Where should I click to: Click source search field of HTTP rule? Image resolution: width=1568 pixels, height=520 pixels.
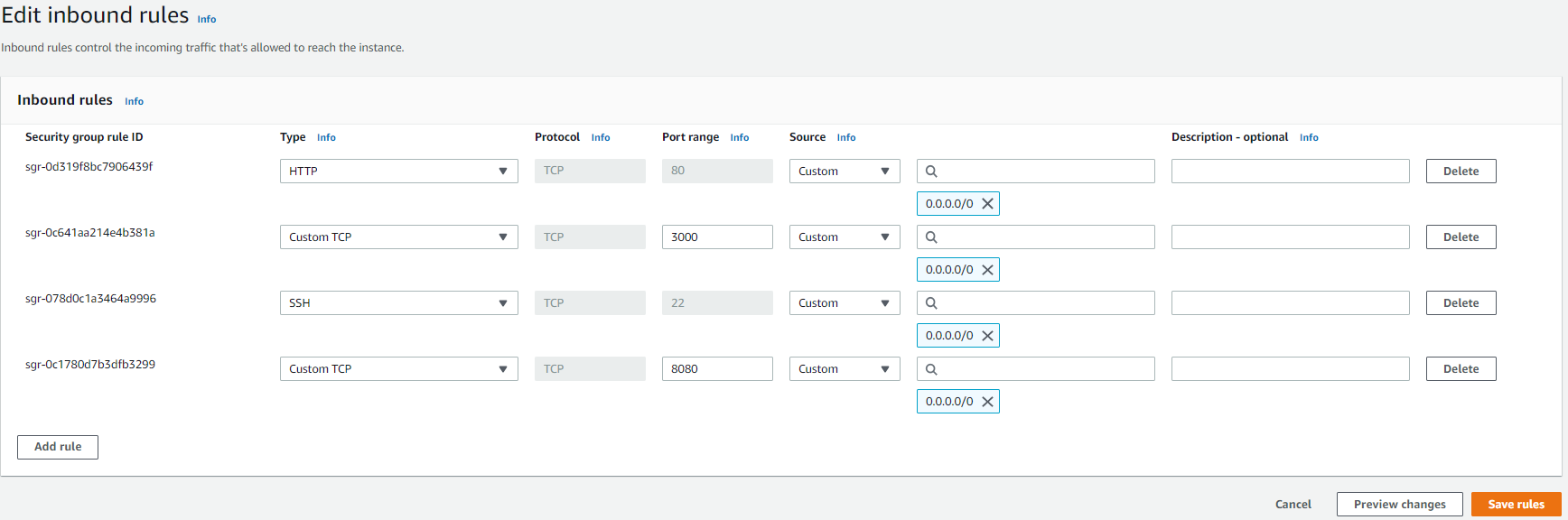click(x=1036, y=171)
